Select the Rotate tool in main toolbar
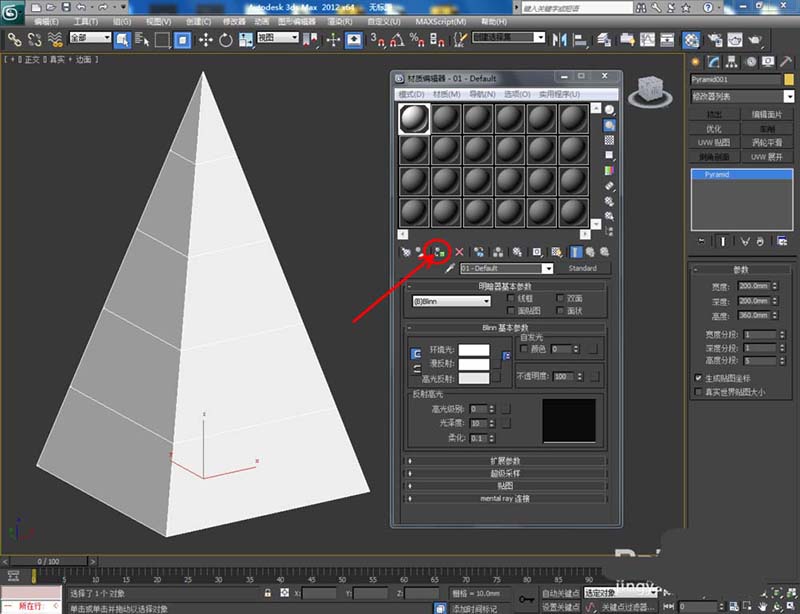Screen dimensions: 800x614 [226, 40]
